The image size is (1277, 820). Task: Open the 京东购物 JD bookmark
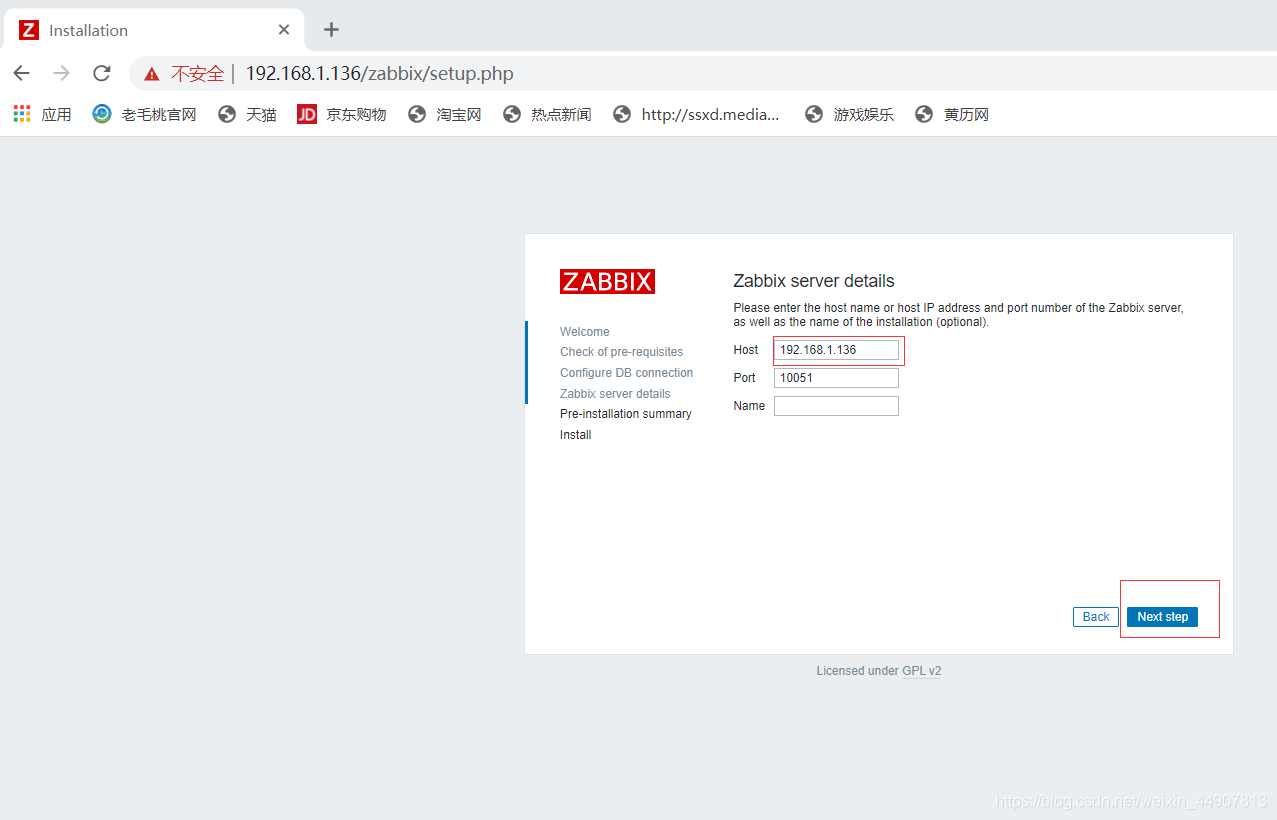coord(342,114)
